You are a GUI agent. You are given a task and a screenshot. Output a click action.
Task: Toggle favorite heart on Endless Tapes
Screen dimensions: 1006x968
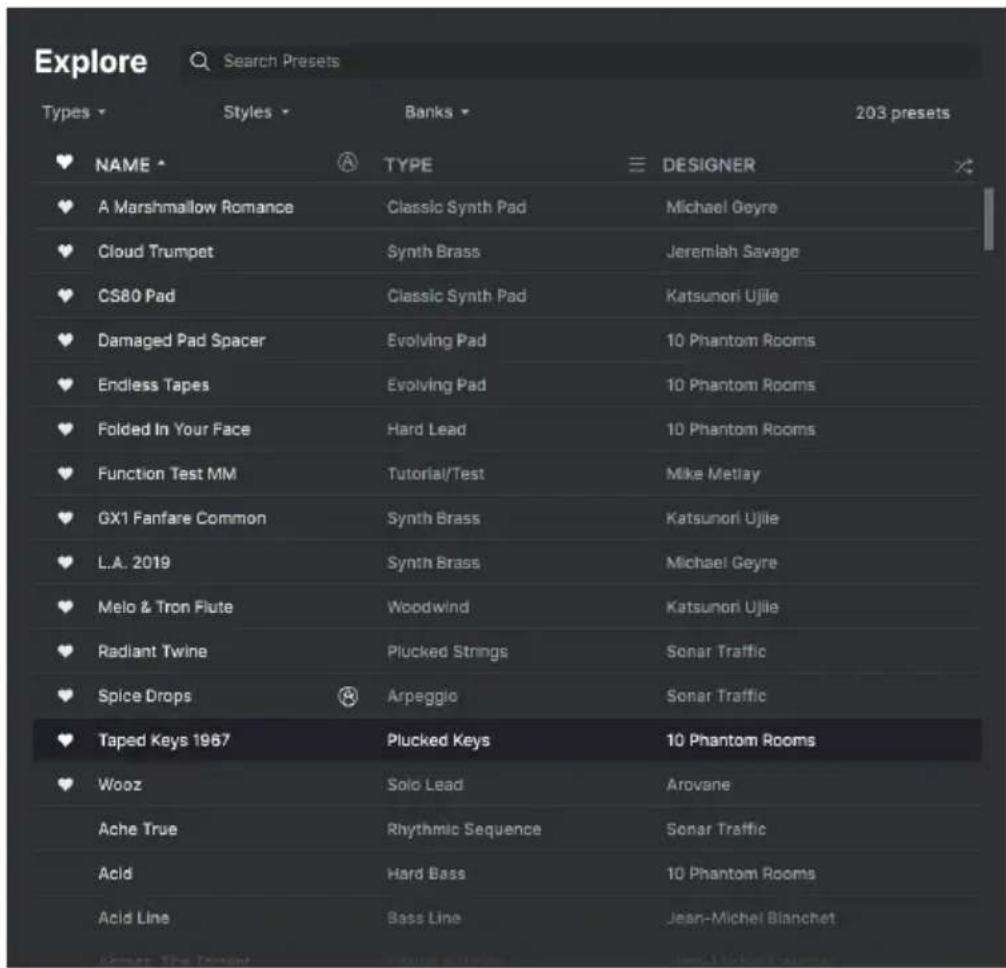[65, 384]
